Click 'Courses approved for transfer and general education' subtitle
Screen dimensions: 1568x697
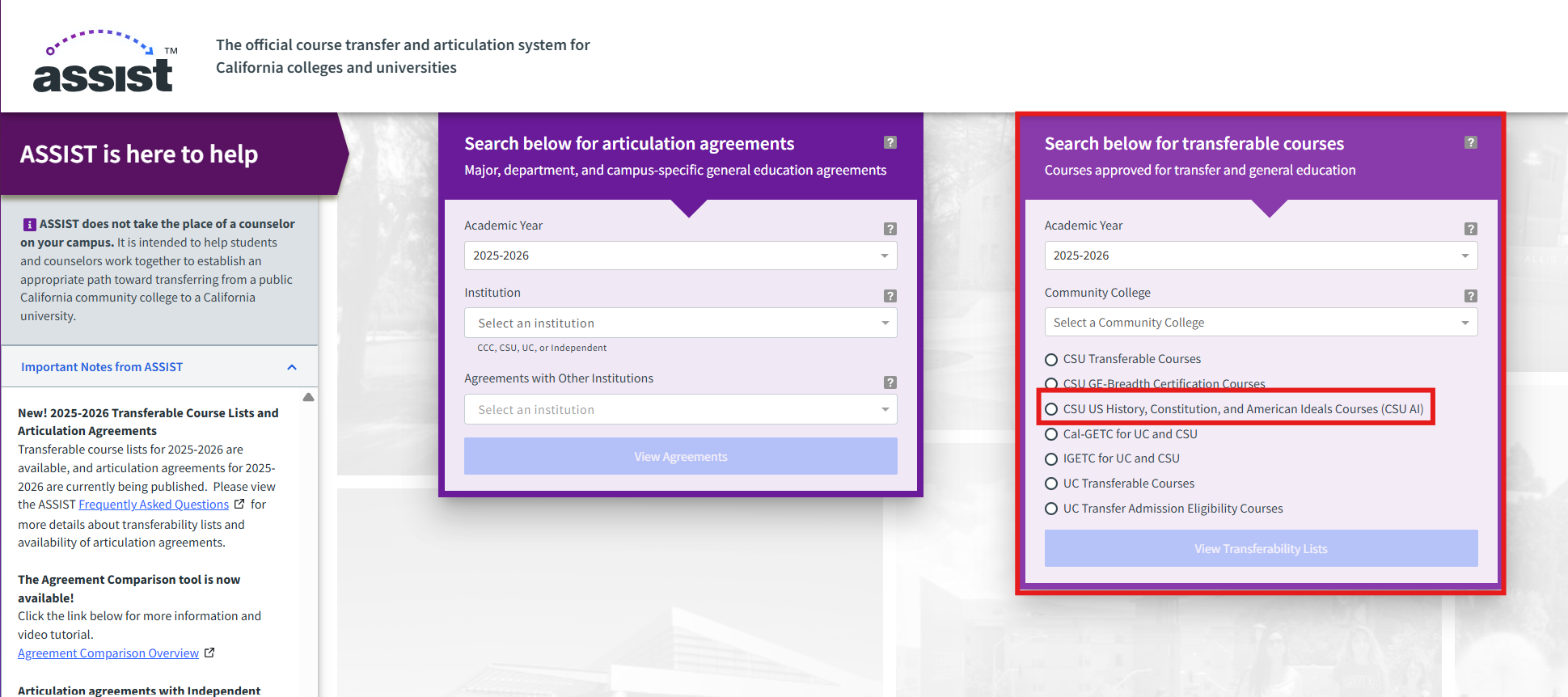click(1200, 170)
